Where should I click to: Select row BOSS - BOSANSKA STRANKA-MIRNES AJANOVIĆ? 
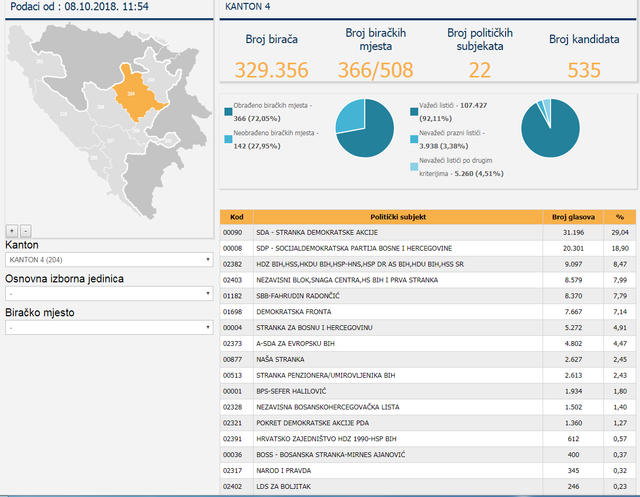pos(428,455)
